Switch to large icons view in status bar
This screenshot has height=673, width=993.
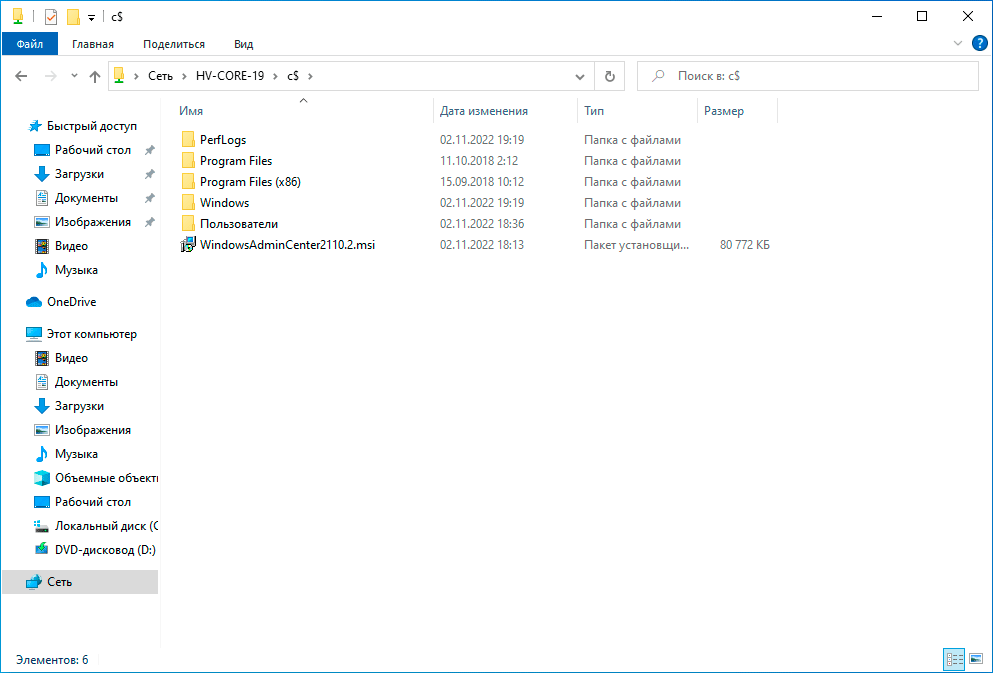click(x=976, y=659)
